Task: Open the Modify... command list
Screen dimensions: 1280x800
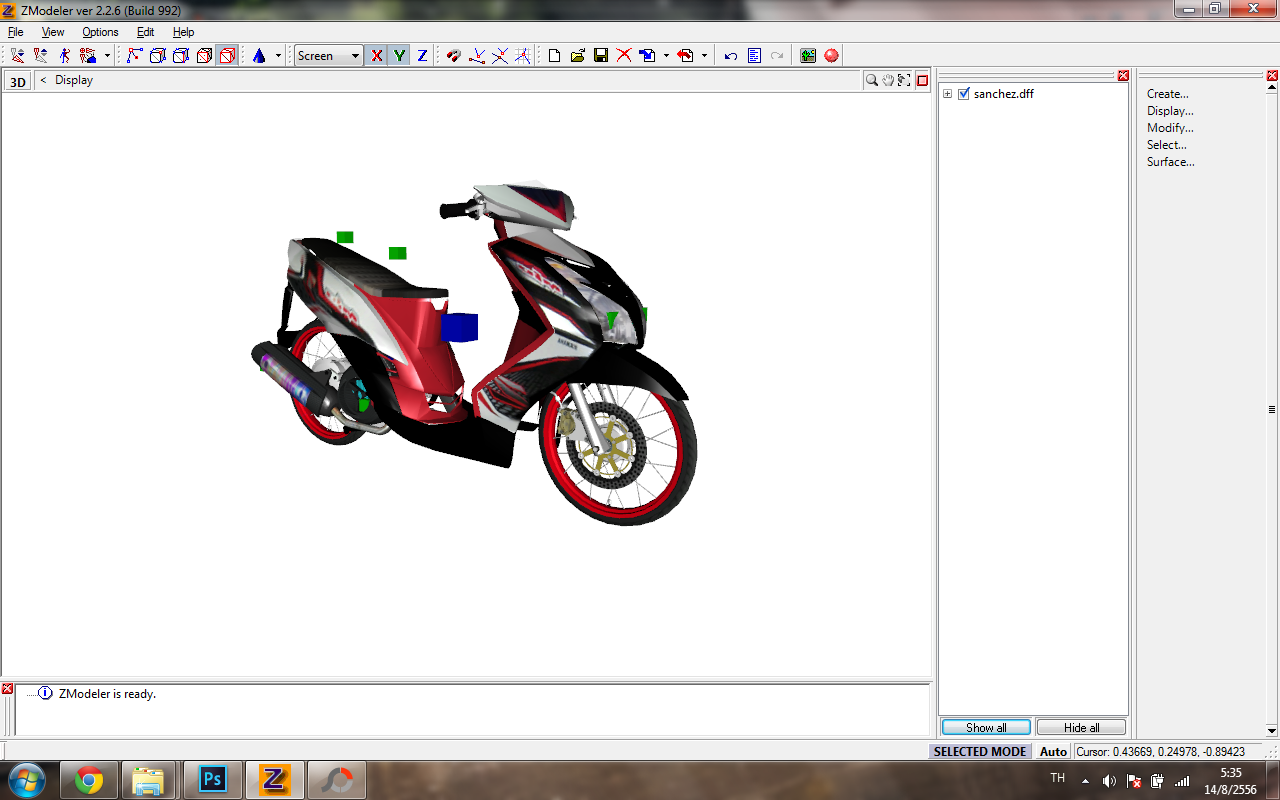Action: tap(1170, 128)
